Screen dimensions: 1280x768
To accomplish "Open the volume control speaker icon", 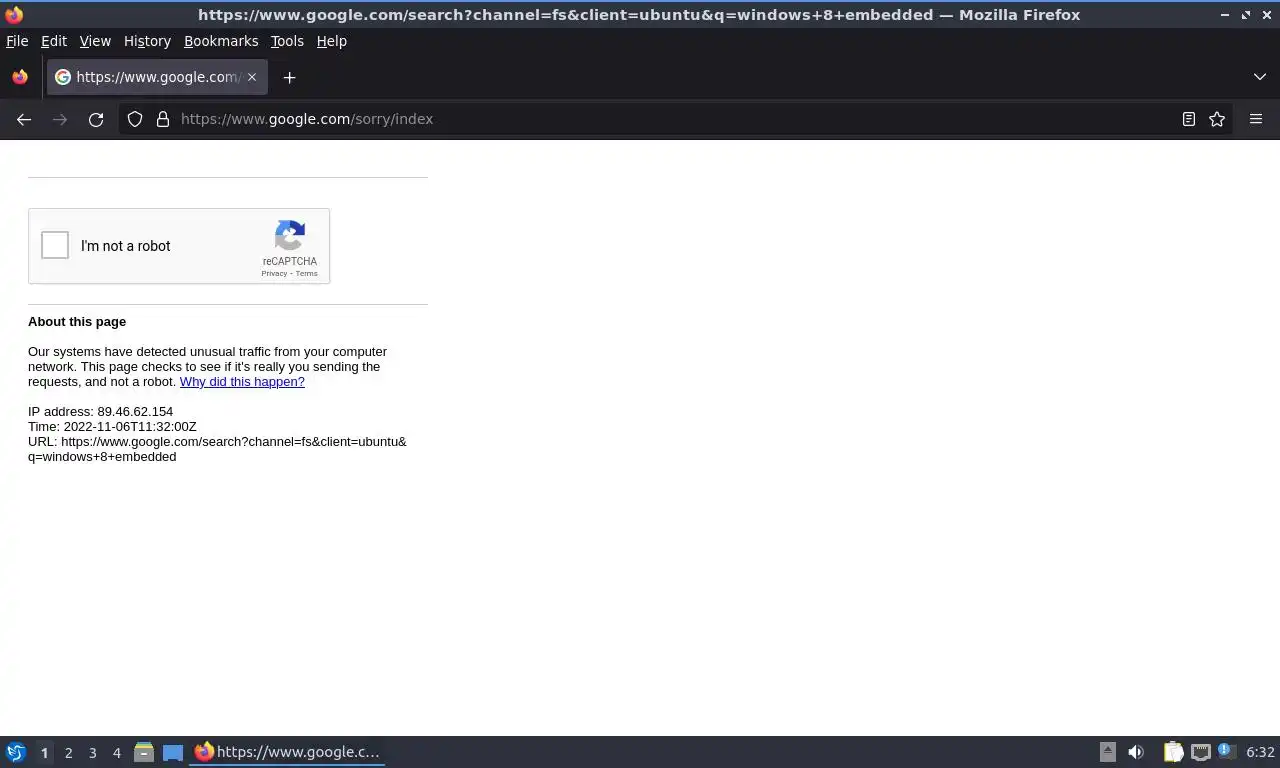I will point(1136,752).
